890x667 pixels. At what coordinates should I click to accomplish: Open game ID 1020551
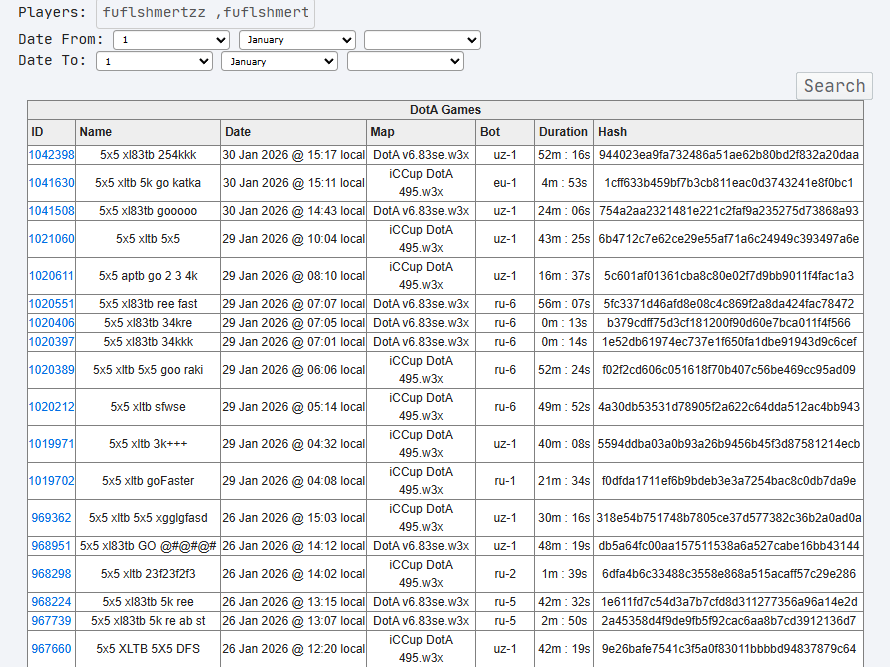coord(51,304)
